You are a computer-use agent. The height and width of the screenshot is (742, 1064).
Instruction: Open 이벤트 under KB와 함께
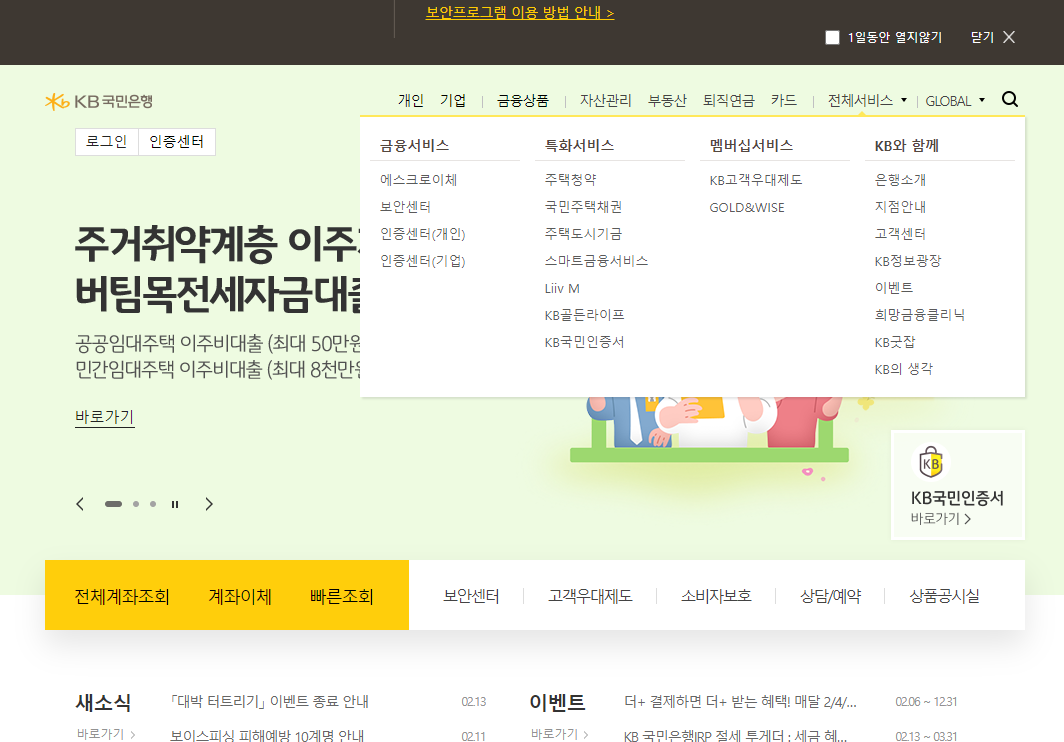pos(894,288)
